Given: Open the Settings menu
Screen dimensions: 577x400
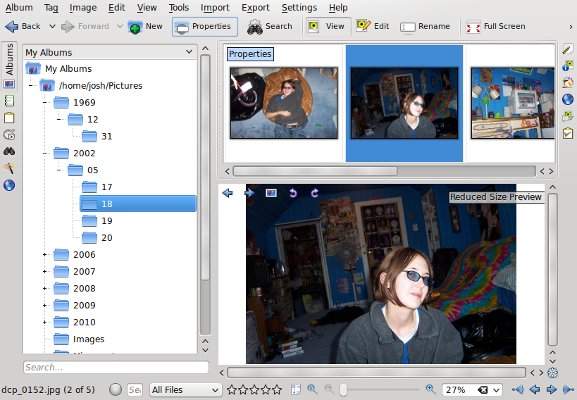Looking at the screenshot, I should 299,7.
